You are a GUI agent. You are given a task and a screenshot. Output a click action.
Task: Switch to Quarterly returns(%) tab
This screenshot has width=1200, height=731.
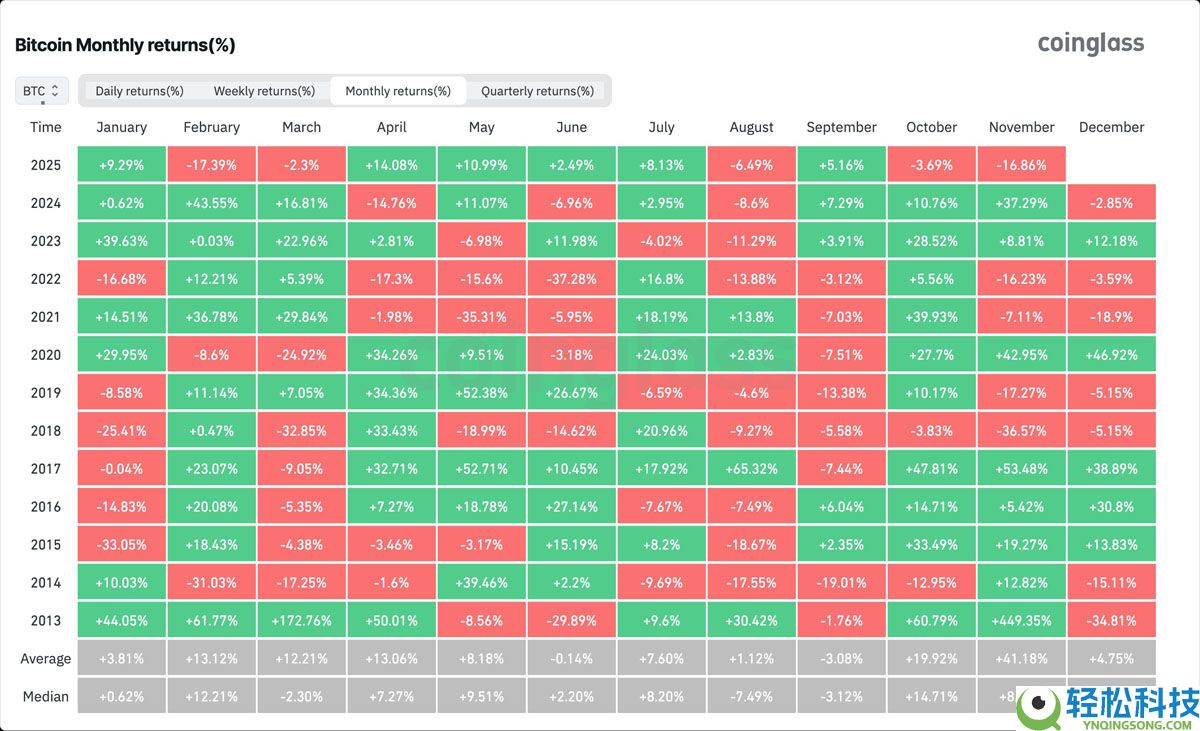537,91
